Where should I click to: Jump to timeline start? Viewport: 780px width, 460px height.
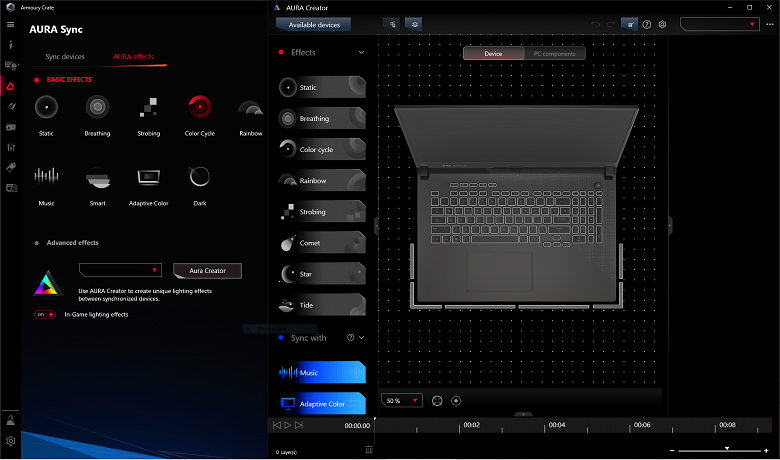tap(277, 425)
